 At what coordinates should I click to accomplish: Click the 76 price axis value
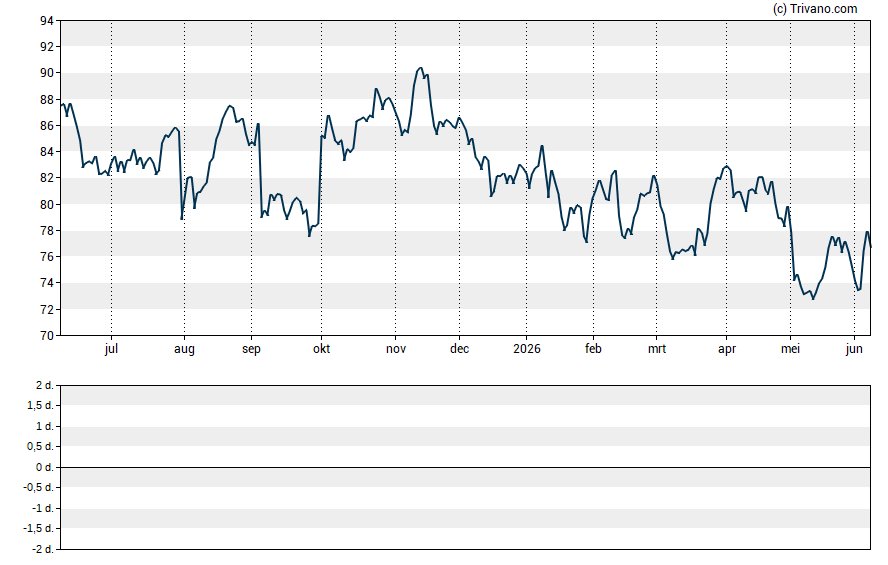point(47,256)
